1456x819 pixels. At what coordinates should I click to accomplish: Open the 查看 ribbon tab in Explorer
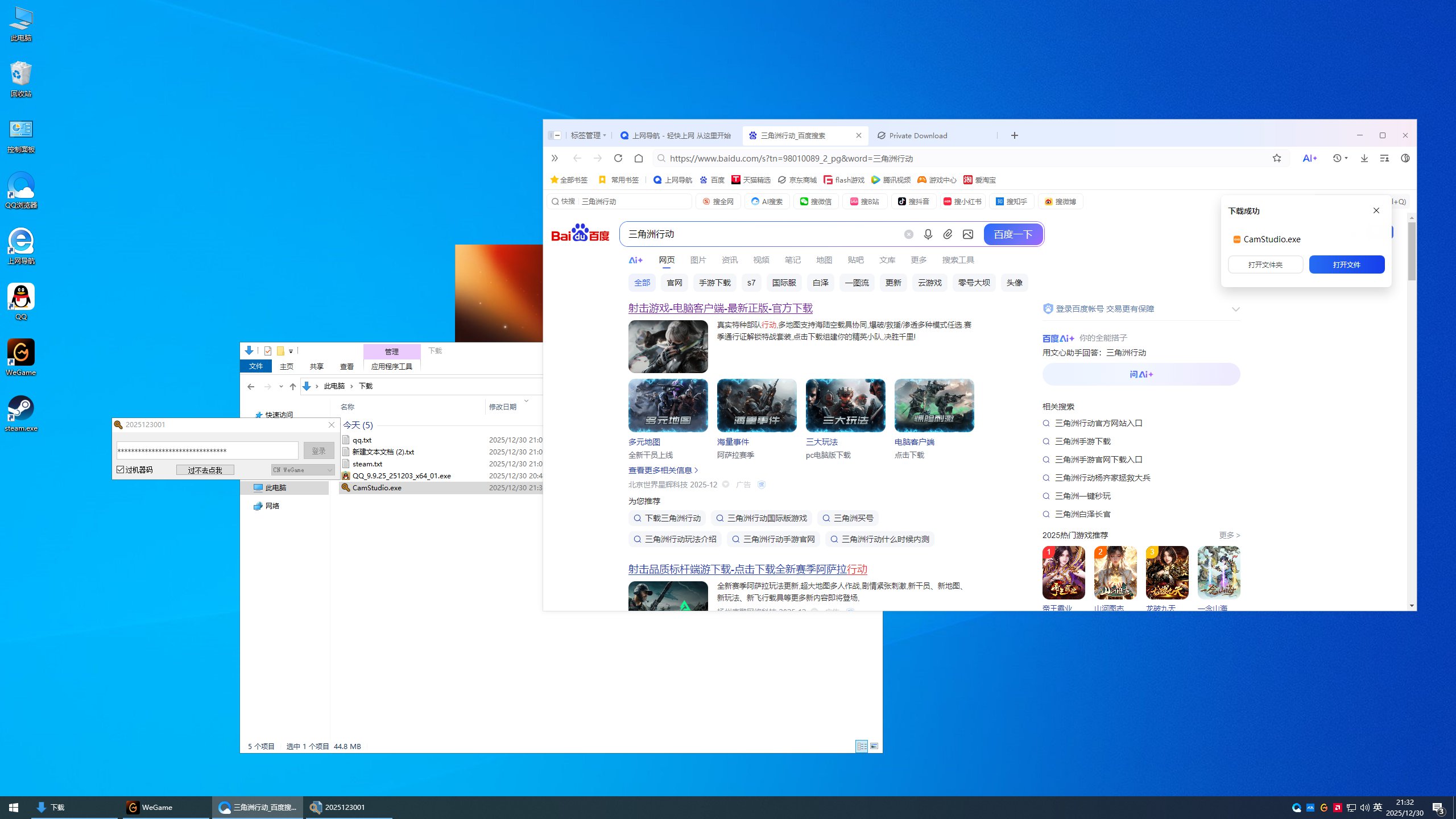click(346, 366)
